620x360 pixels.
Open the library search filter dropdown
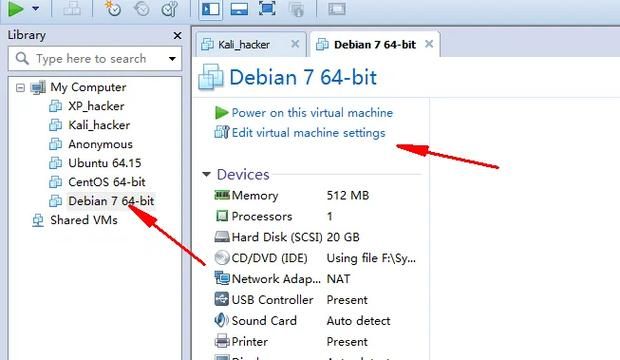tap(172, 59)
